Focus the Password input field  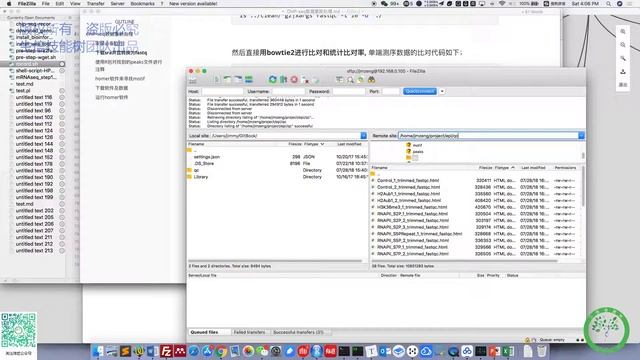point(349,91)
